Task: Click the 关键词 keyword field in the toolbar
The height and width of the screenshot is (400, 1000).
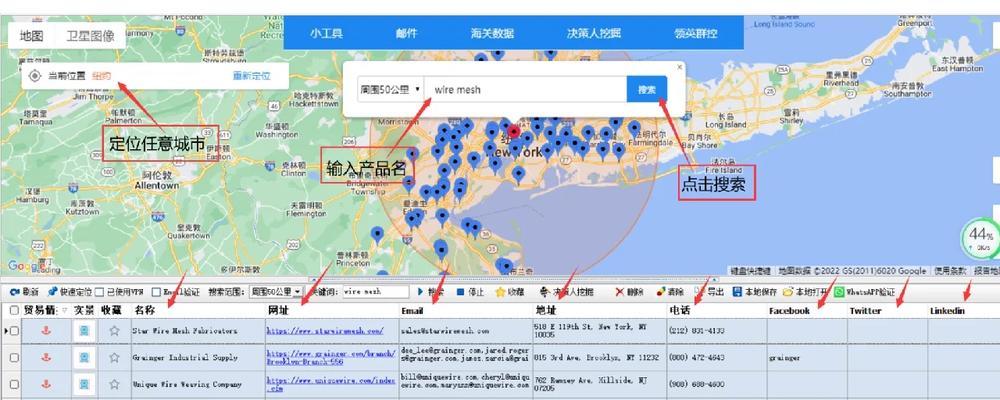Action: coord(376,292)
